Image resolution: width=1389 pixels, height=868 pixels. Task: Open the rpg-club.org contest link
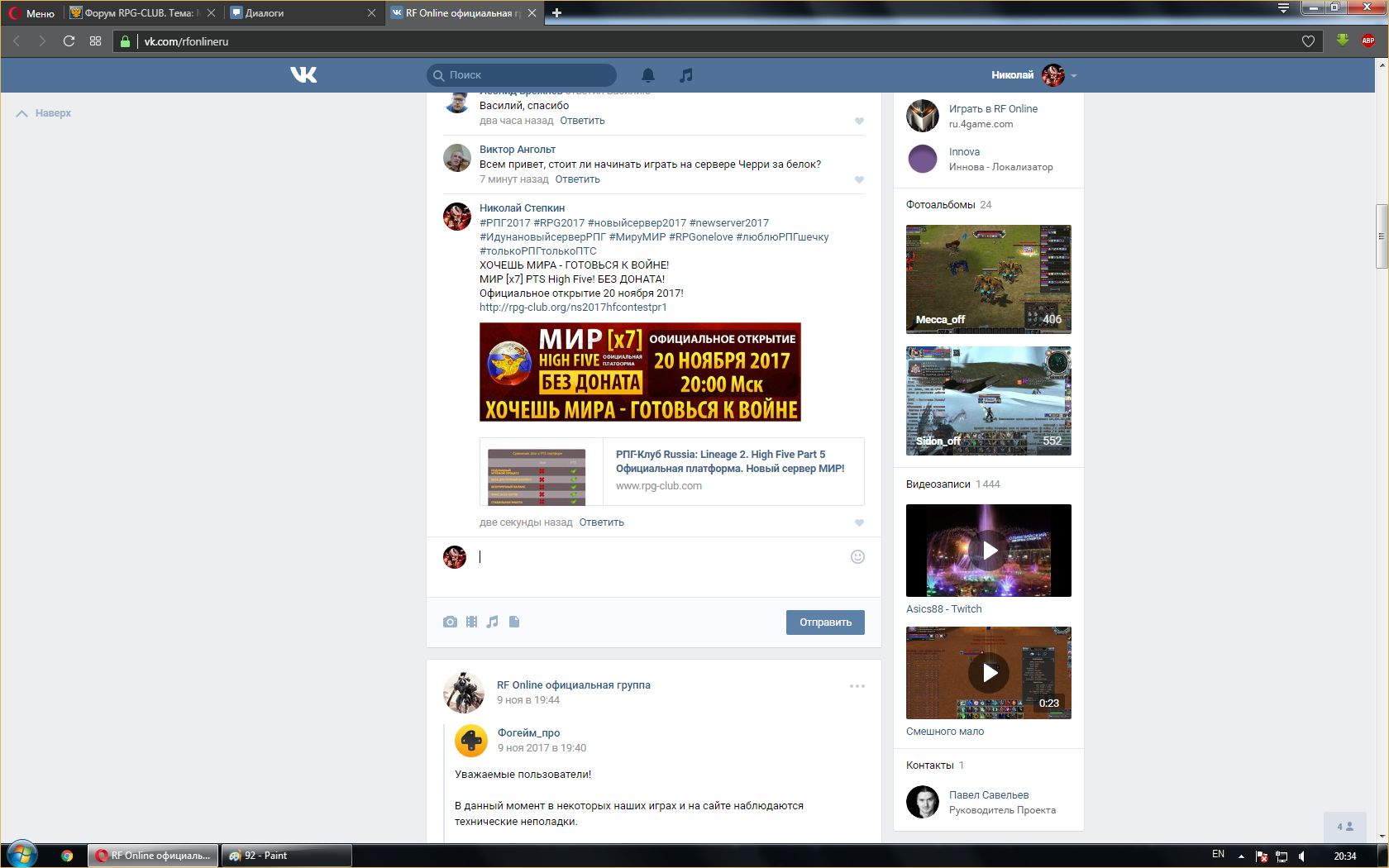click(573, 308)
